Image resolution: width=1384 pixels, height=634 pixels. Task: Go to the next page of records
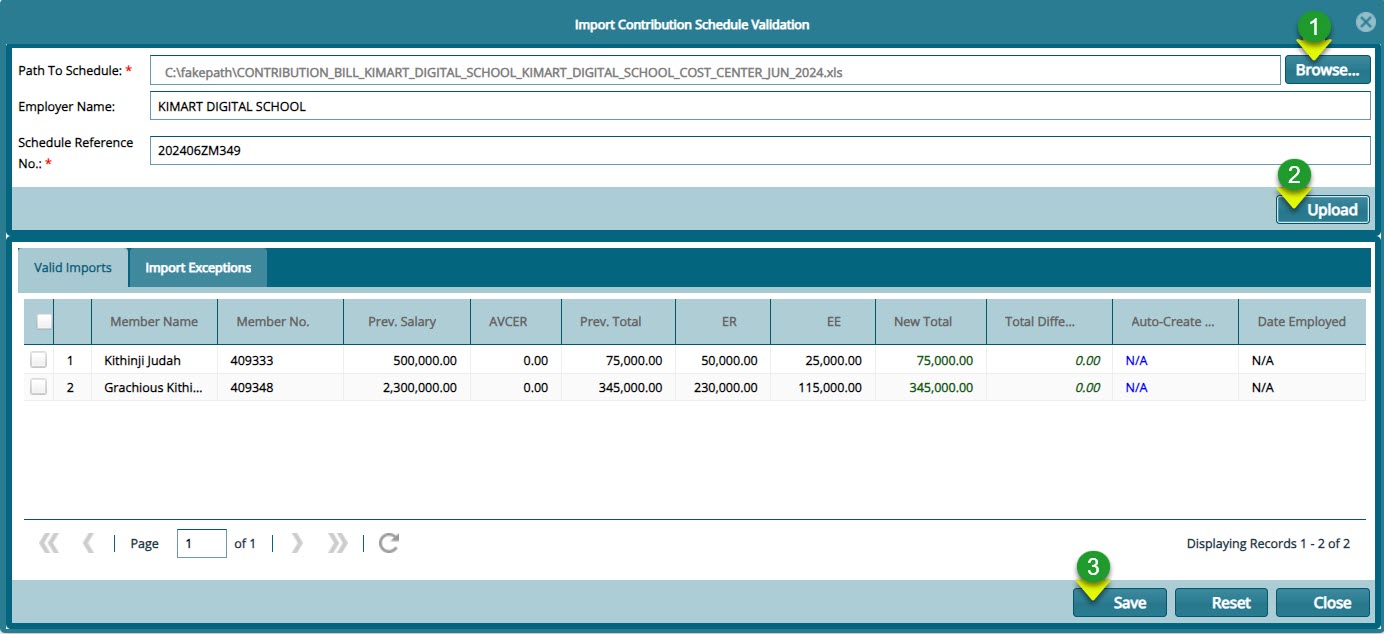[x=297, y=543]
